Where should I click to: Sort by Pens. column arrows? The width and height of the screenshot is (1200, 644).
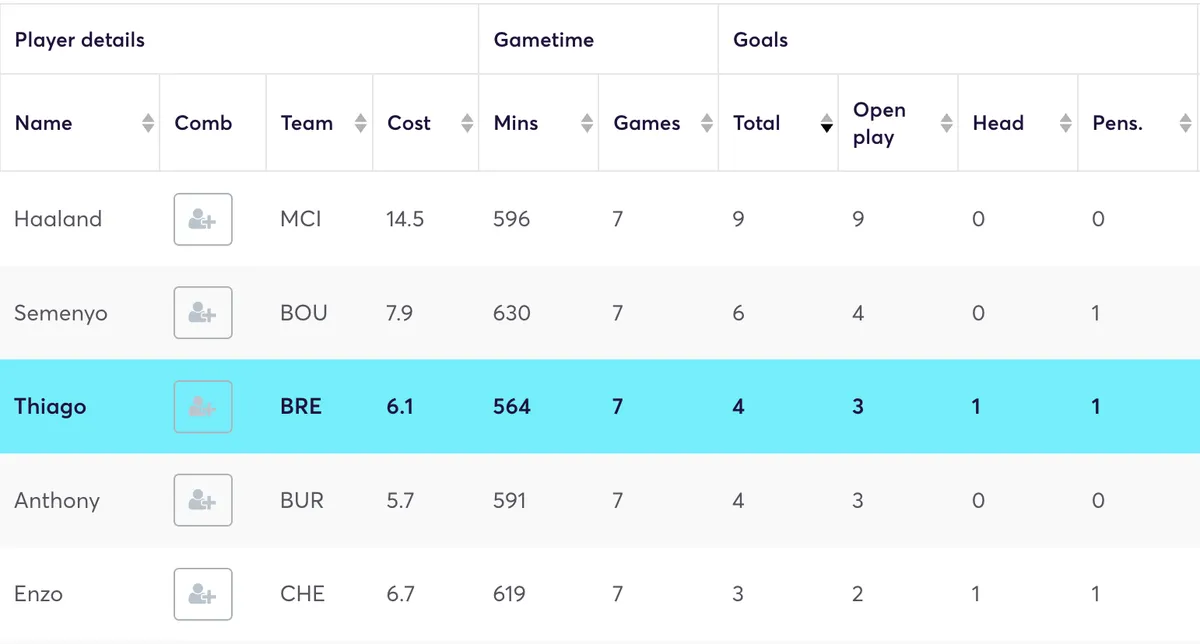pos(1186,123)
